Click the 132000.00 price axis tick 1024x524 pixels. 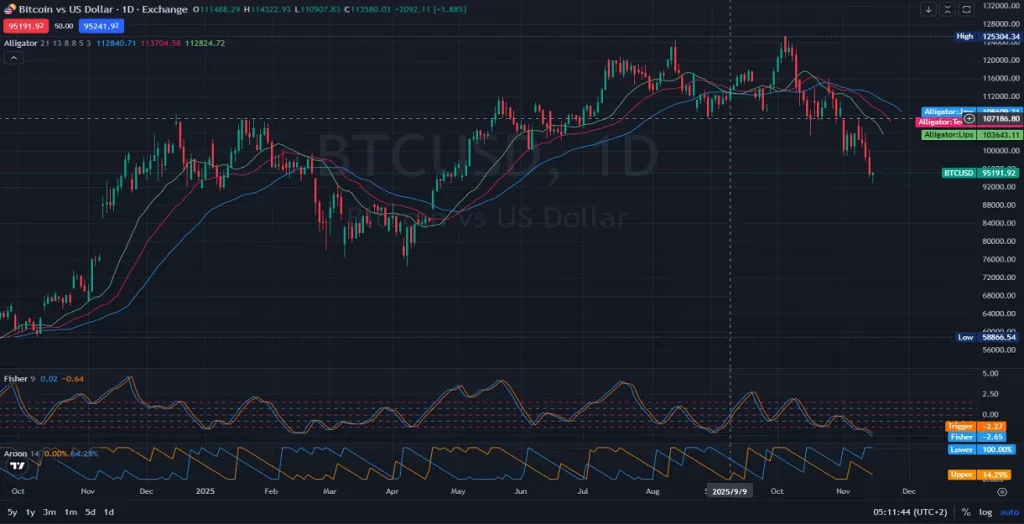coord(1000,6)
